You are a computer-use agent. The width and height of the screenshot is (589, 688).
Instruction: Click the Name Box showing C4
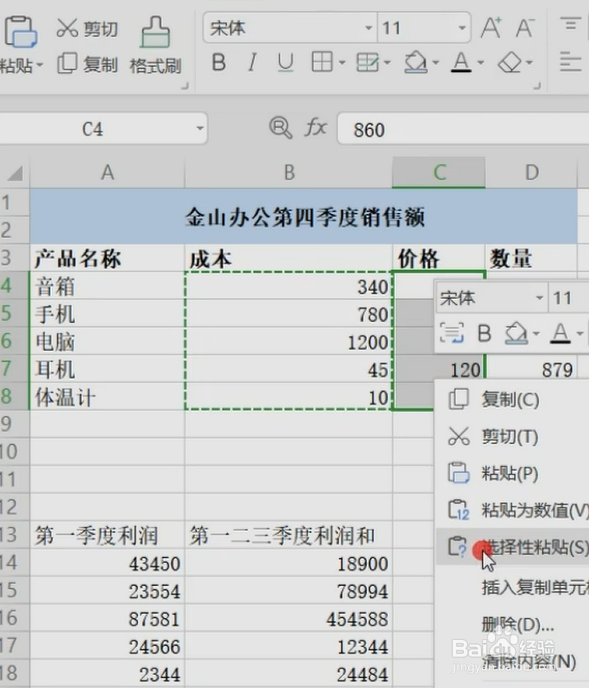click(92, 129)
